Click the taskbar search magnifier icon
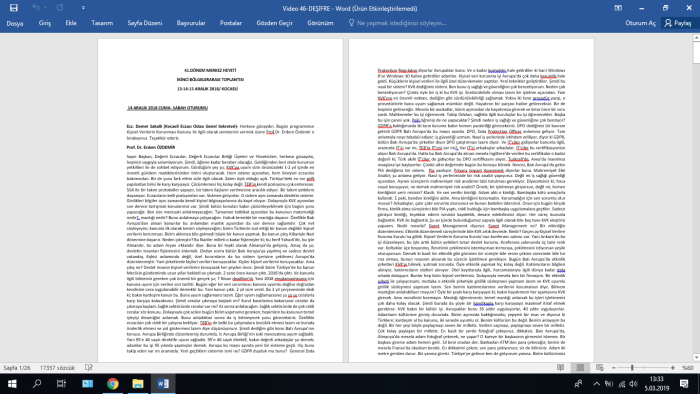 pos(37,384)
